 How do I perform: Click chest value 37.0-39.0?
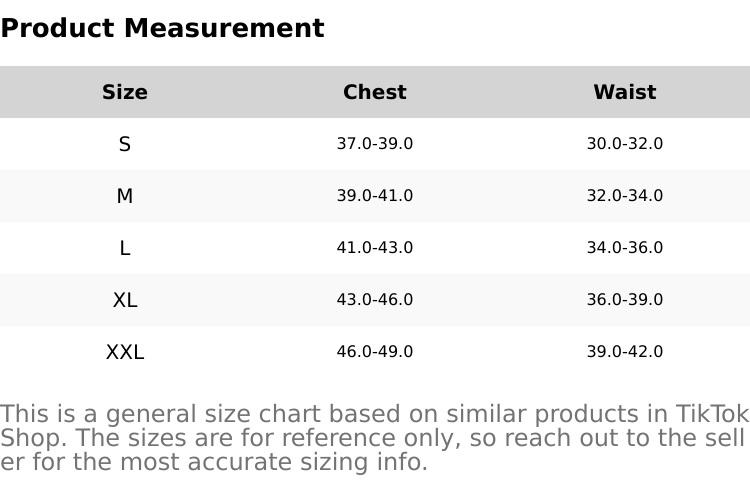click(375, 144)
